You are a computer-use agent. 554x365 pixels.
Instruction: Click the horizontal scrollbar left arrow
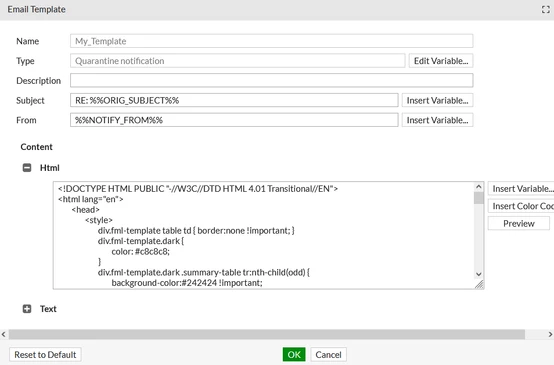(x=4, y=334)
